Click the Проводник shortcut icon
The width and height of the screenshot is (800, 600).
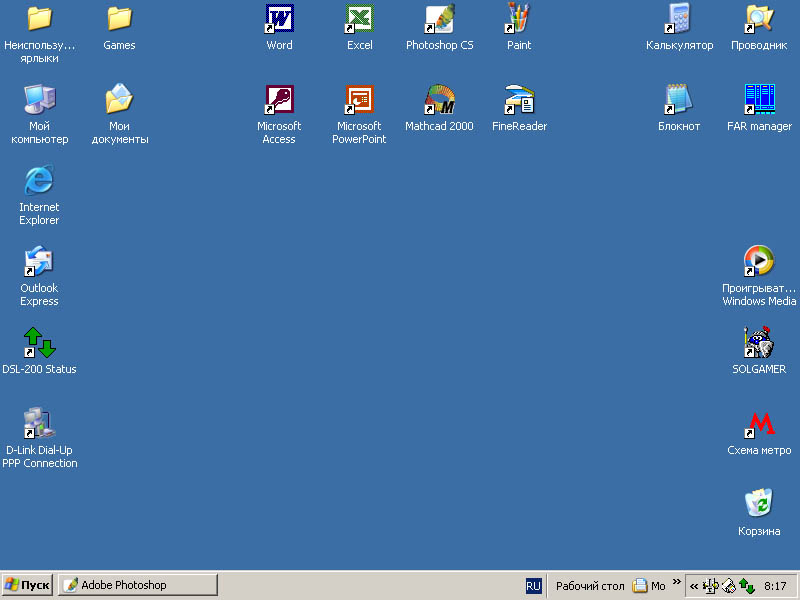[759, 19]
